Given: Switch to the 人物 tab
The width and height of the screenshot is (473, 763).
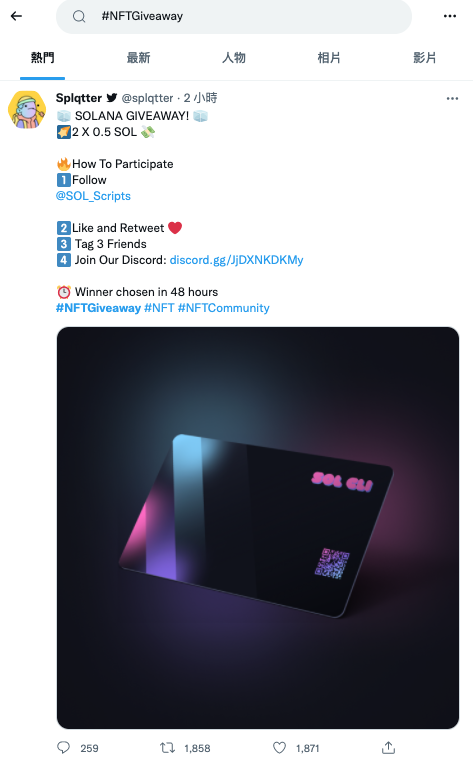Looking at the screenshot, I should coord(234,58).
